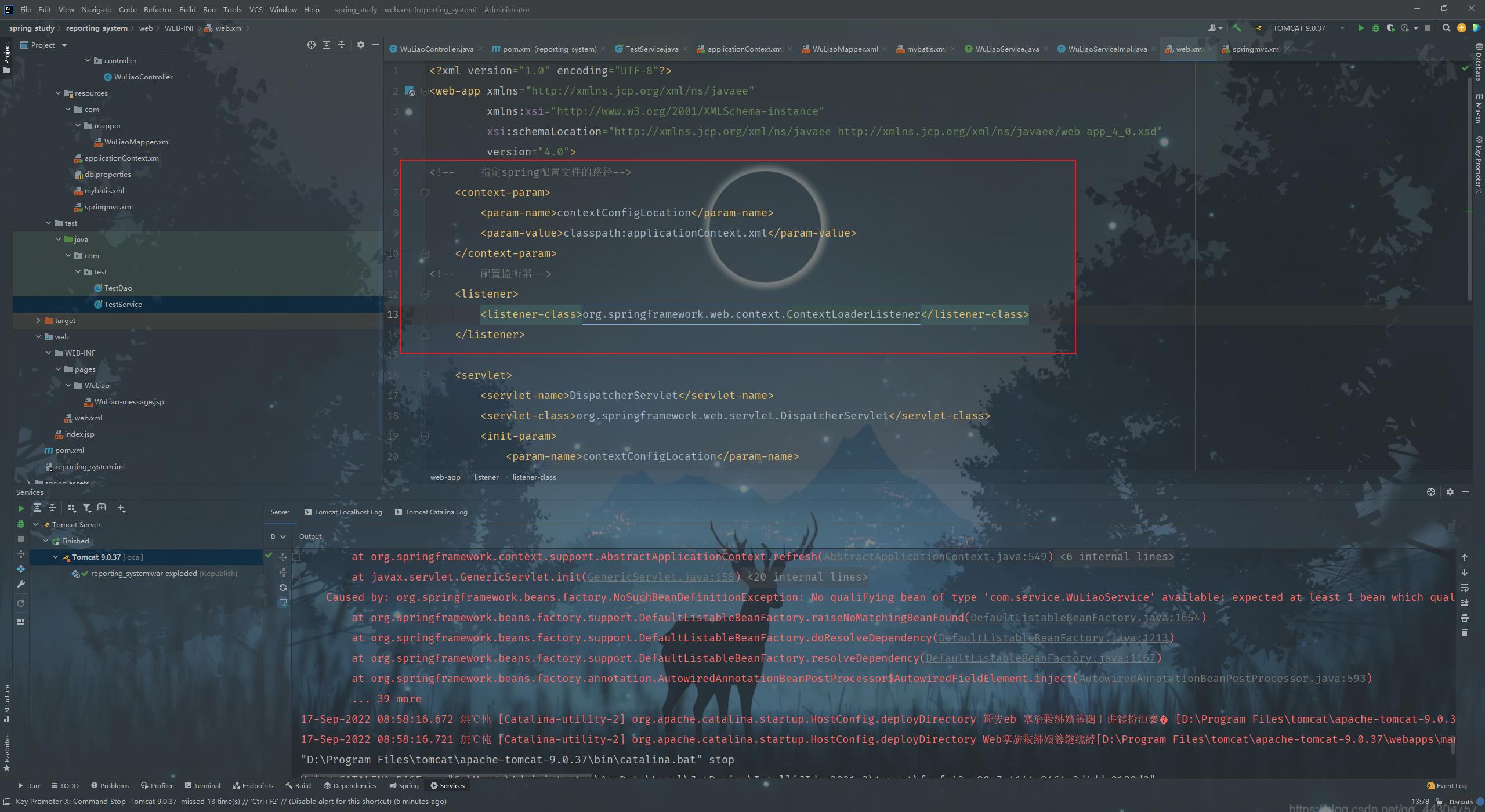Screen dimensions: 1485x812
Task: Select WuLiaoMapper.xml in the Project tree
Action: [137, 142]
